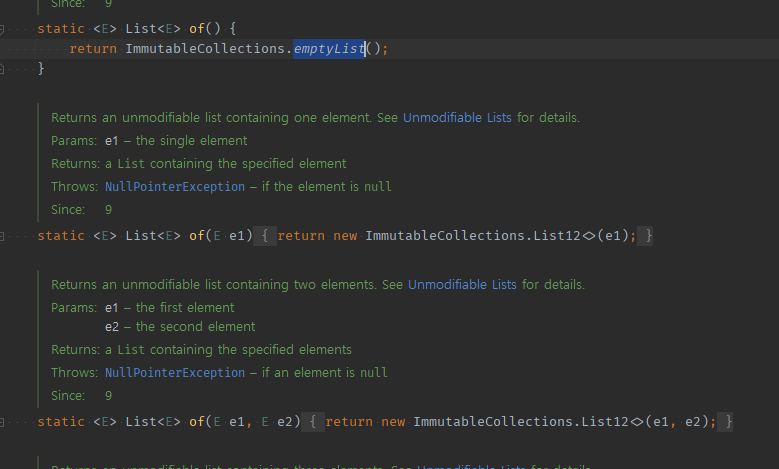Click 'e2 – the second element' doc line
Viewport: 779px width, 469px height.
point(180,326)
